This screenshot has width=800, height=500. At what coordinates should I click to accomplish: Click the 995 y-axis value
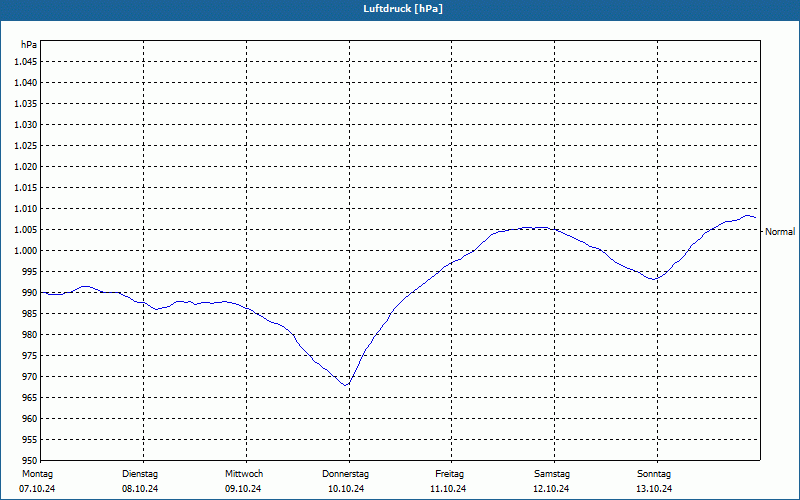(x=30, y=271)
